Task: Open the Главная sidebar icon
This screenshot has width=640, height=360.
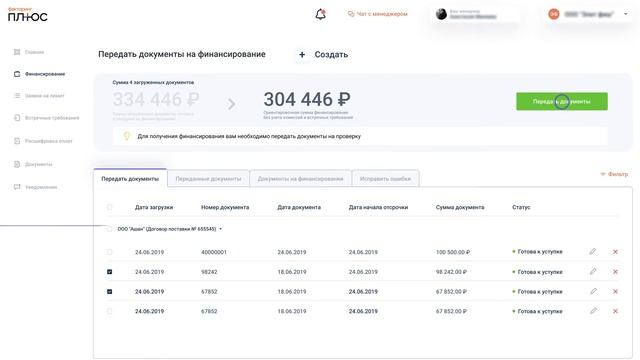Action: tap(17, 52)
